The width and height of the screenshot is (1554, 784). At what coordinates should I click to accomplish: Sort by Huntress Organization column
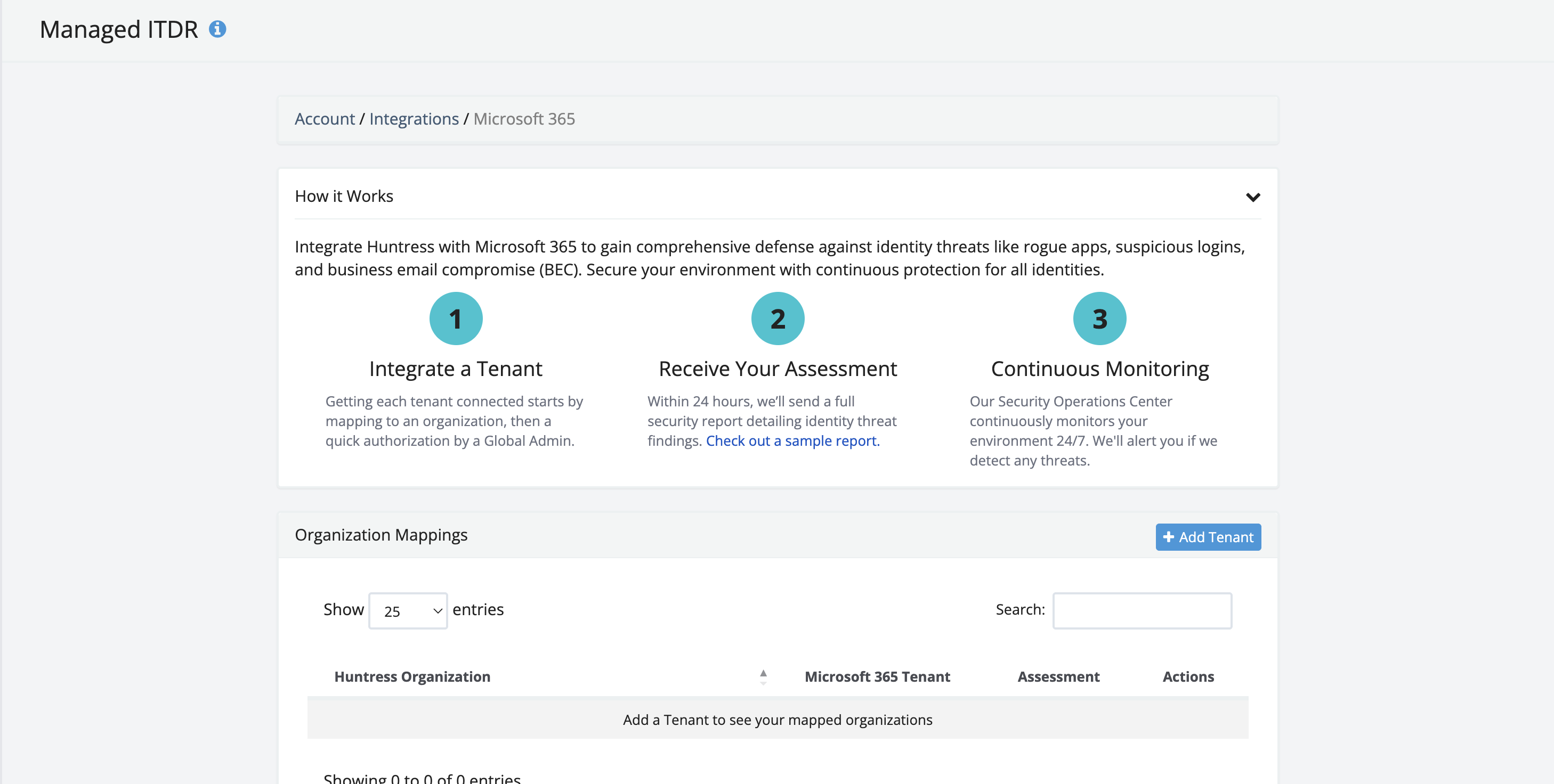point(412,676)
